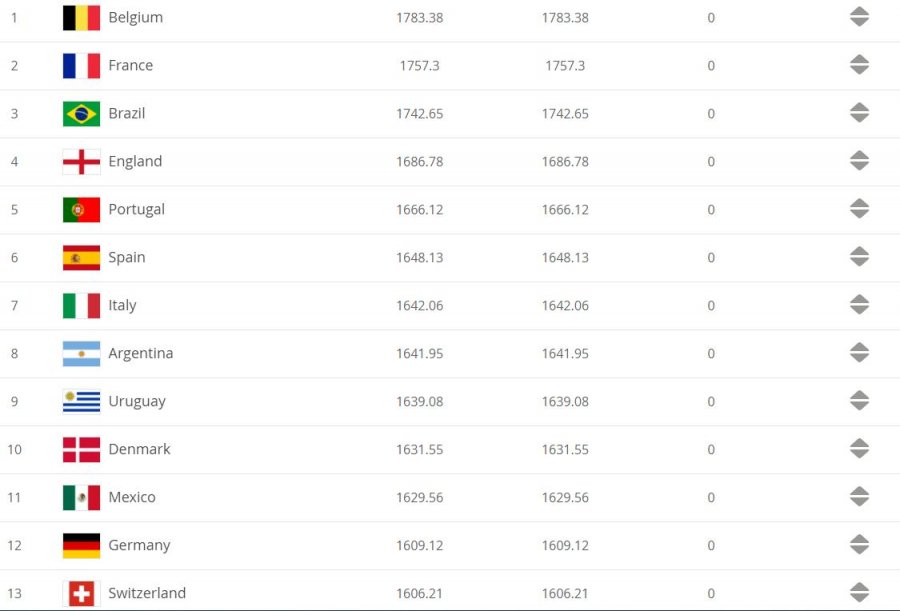This screenshot has height=611, width=900.
Task: Click the Belgium flag icon
Action: (82, 18)
